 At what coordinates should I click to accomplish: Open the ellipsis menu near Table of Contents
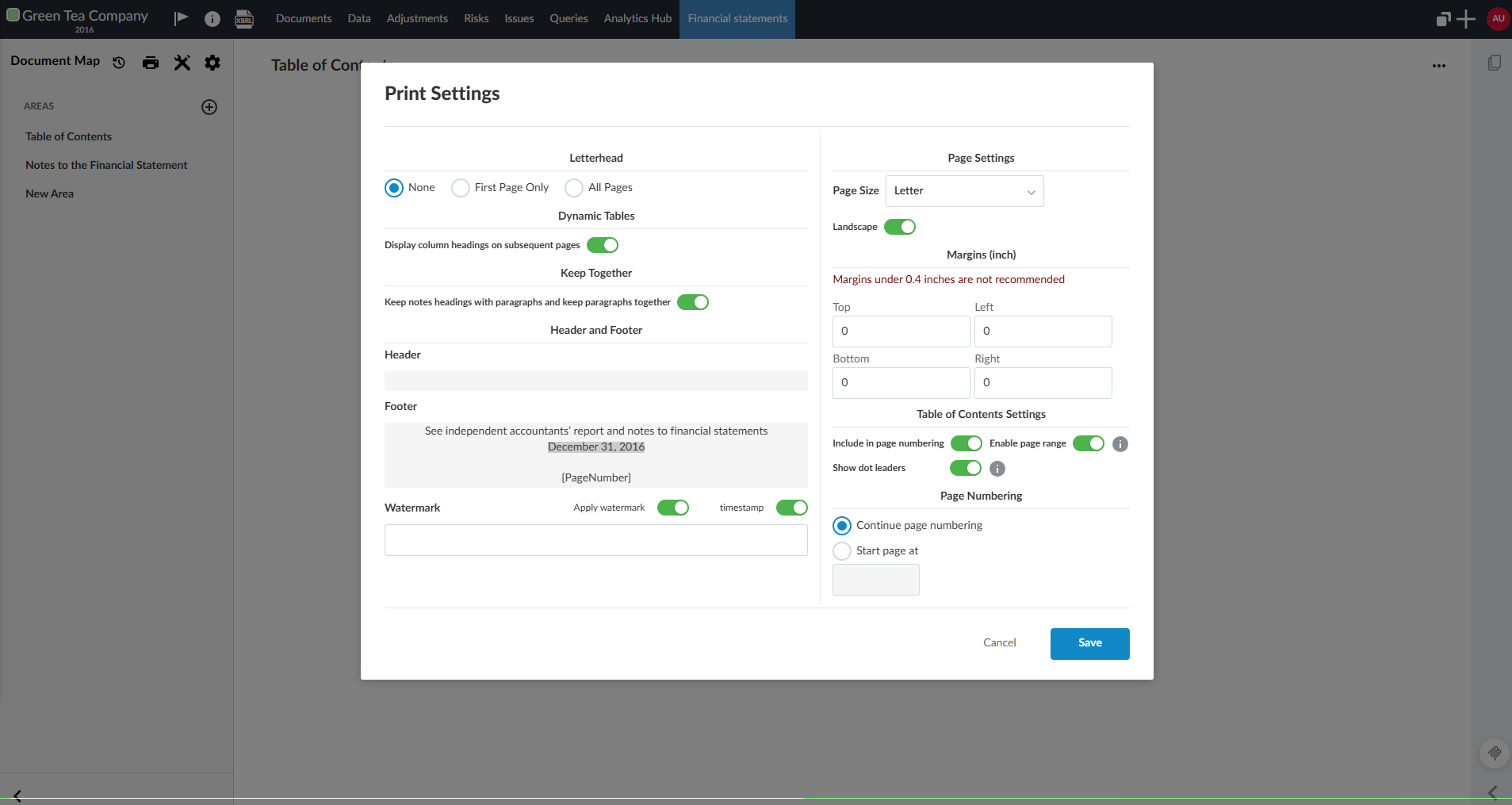1439,66
